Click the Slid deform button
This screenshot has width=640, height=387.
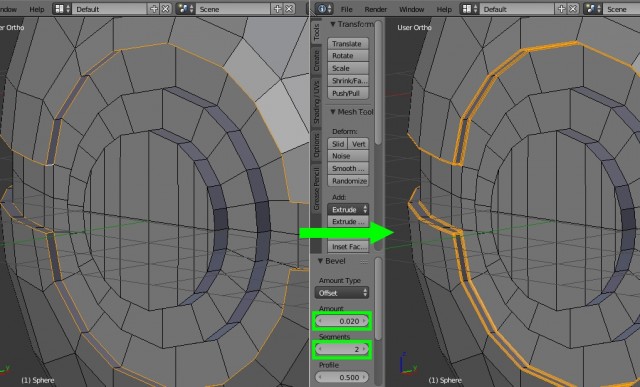click(x=338, y=144)
